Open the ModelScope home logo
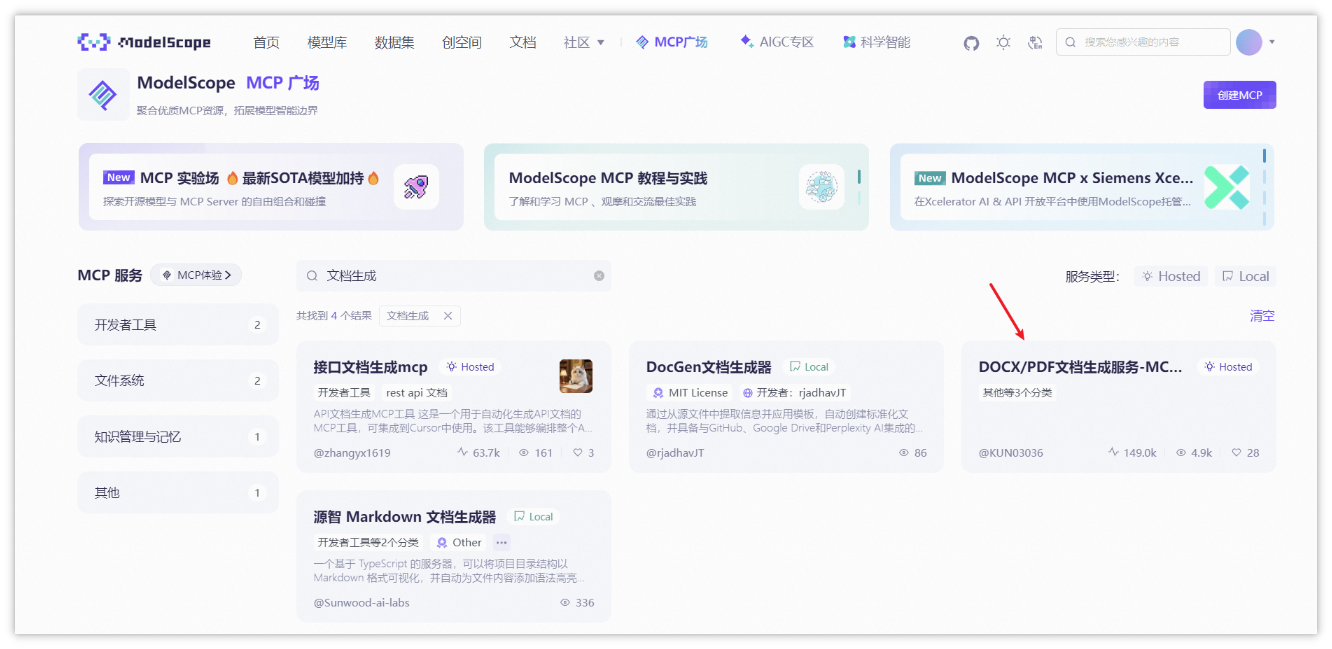 (144, 42)
